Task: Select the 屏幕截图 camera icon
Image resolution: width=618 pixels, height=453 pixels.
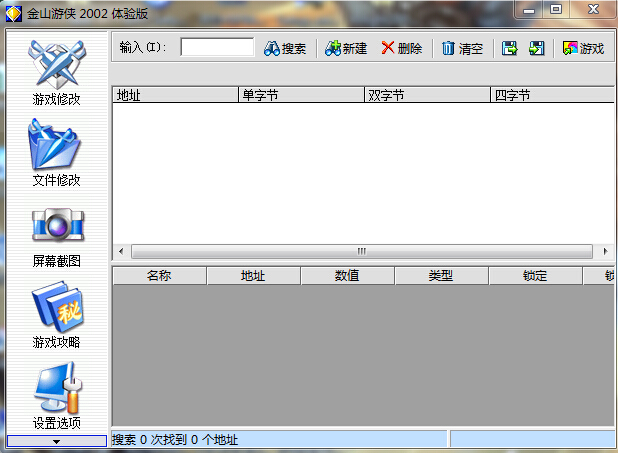Action: coord(57,238)
